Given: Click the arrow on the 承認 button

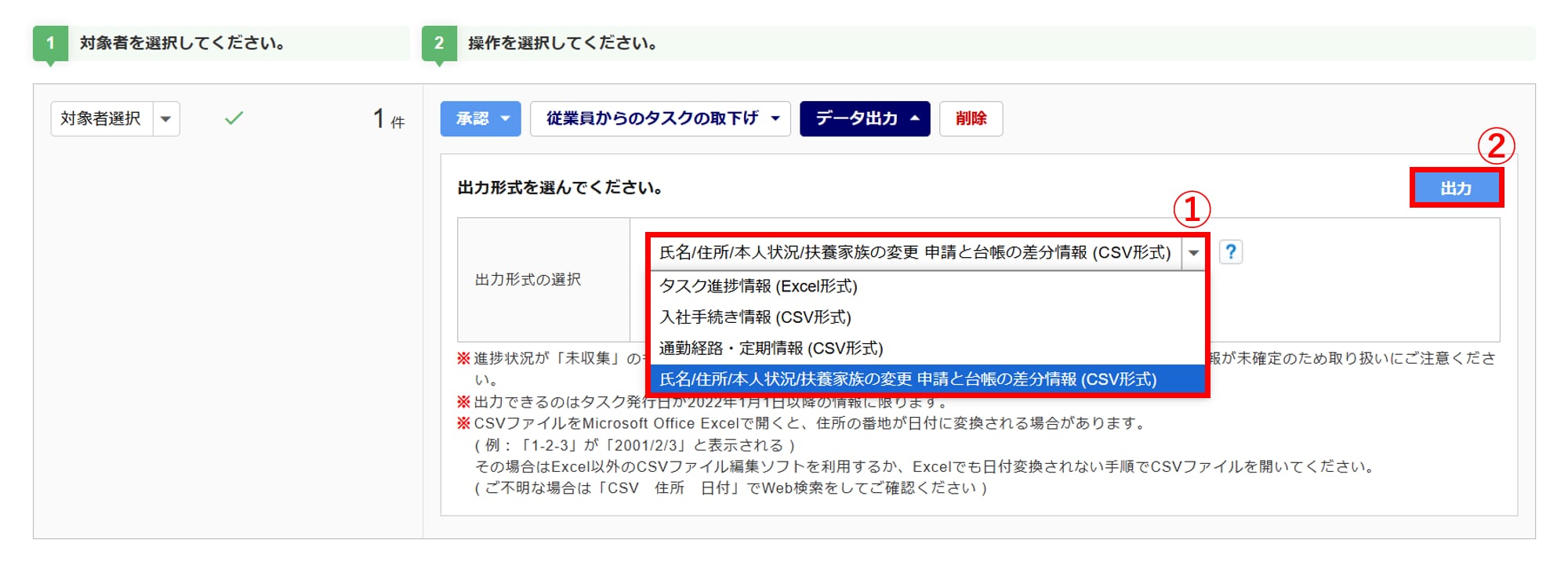Looking at the screenshot, I should 506,118.
